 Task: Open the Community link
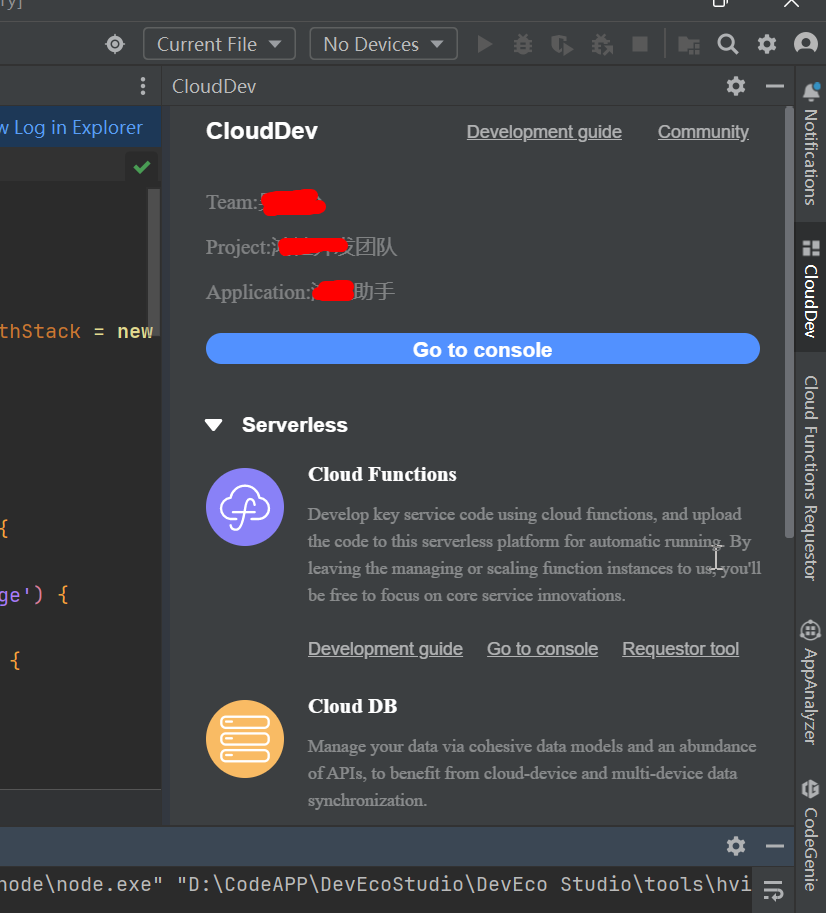point(703,132)
